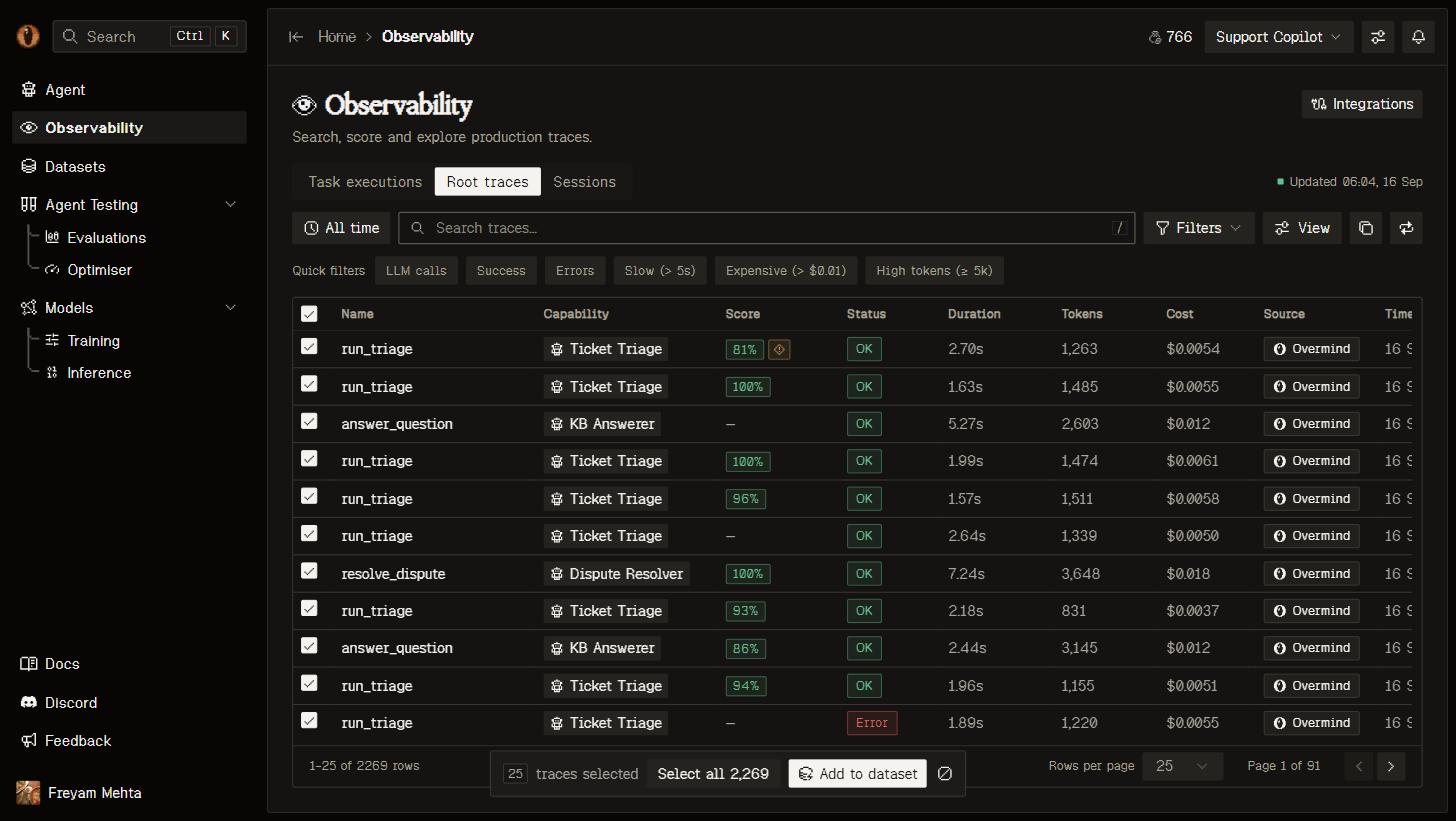Click the credits coin icon showing 766
Screen dimensions: 1456x821
[x=1155, y=37]
